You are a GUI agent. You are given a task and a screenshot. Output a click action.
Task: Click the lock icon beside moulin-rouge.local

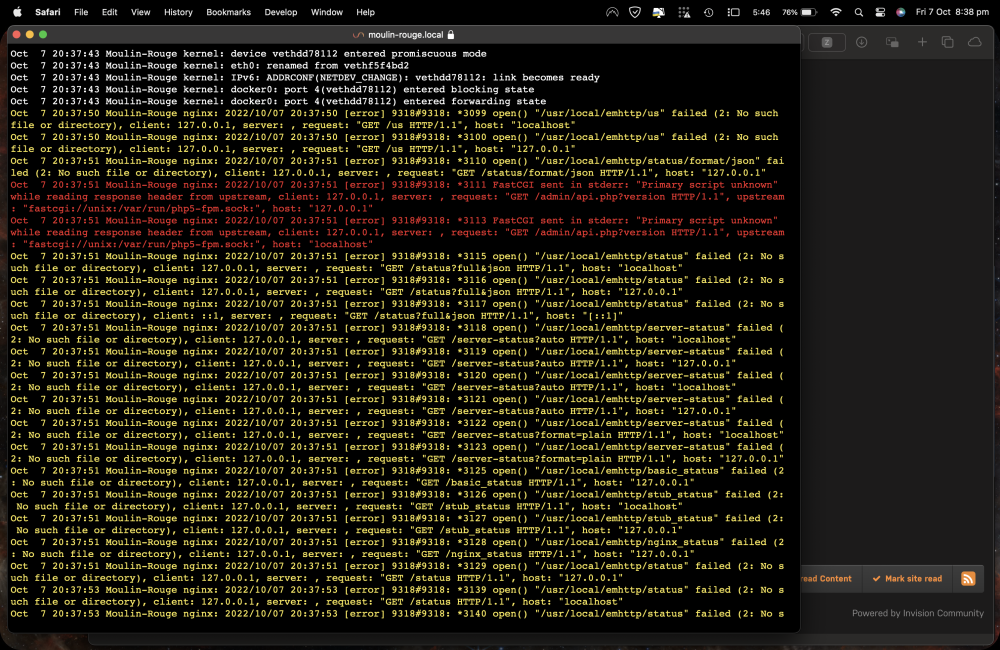tap(451, 34)
